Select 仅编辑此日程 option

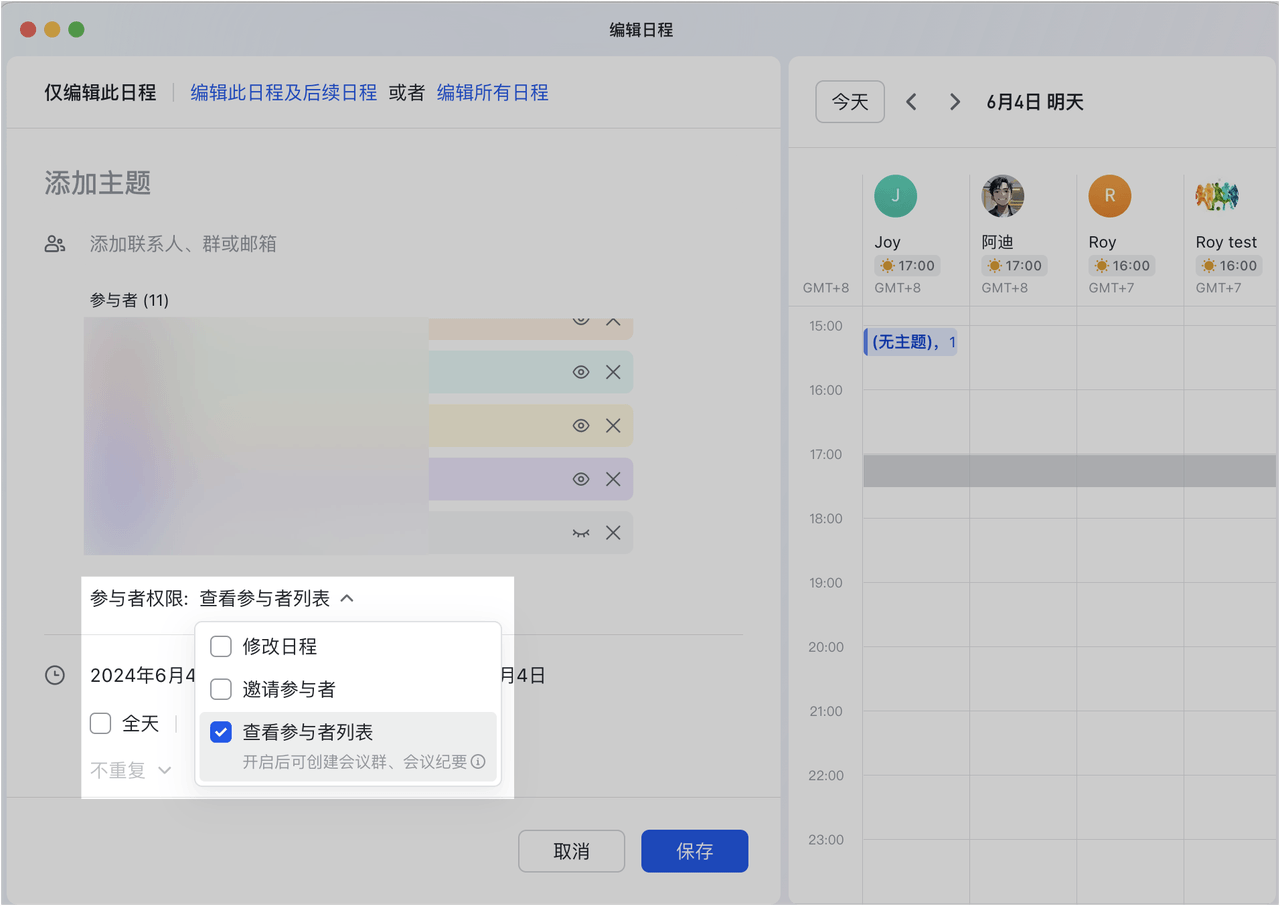[100, 93]
